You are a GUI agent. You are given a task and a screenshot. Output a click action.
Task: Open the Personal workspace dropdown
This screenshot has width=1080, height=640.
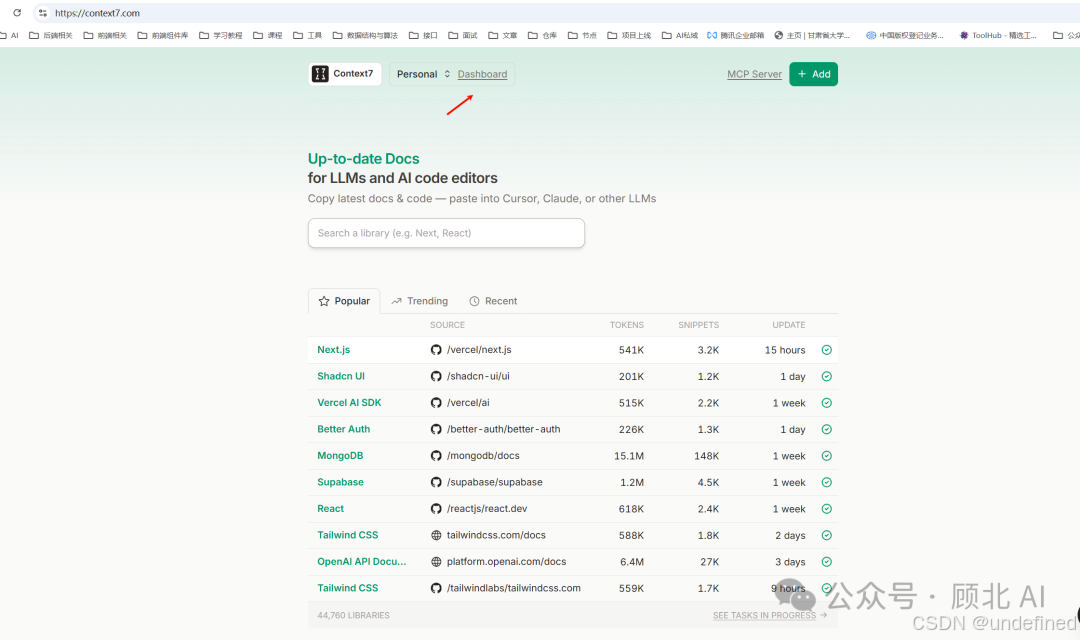coord(423,74)
